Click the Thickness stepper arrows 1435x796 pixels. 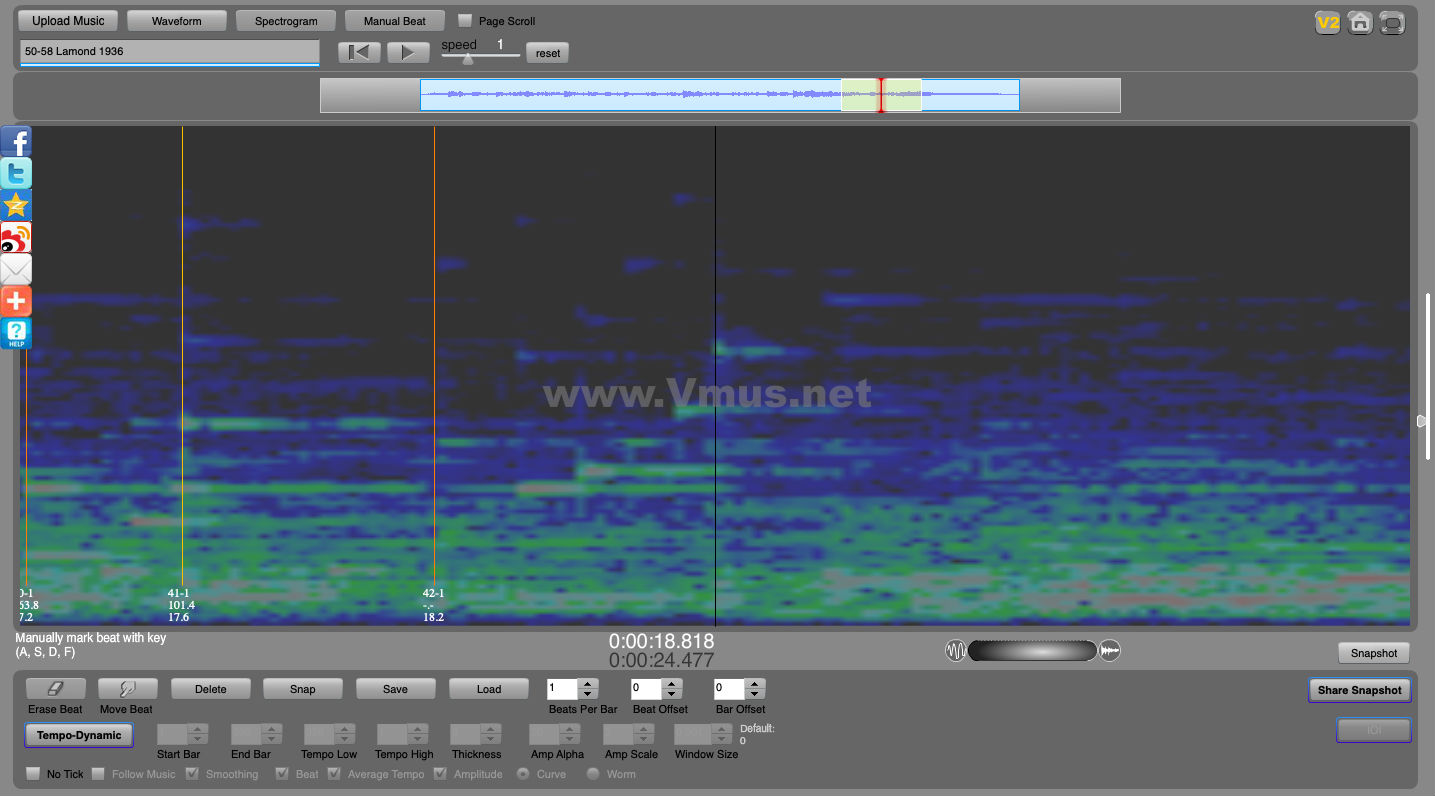[490, 734]
